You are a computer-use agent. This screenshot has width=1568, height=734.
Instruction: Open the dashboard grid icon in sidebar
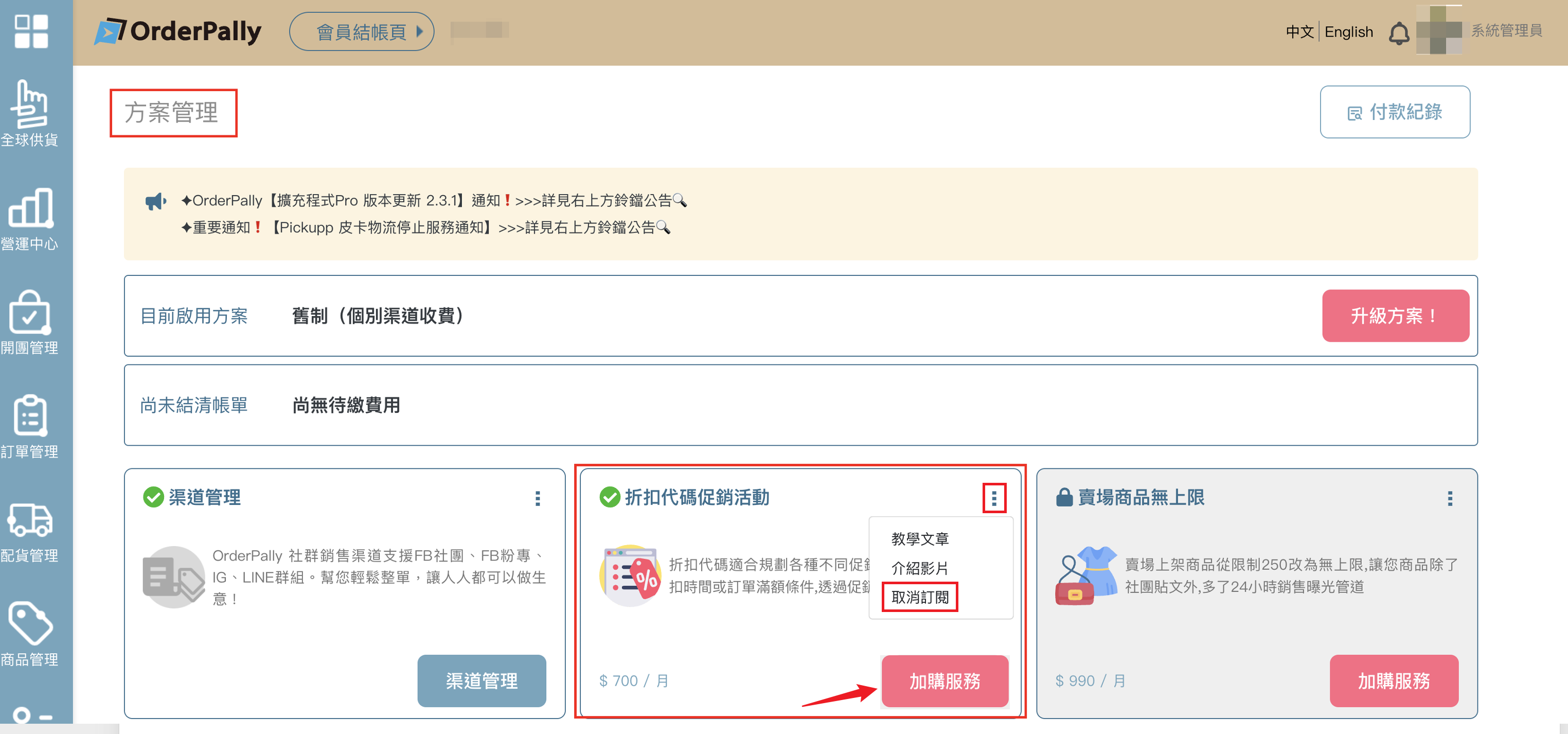coord(31,31)
